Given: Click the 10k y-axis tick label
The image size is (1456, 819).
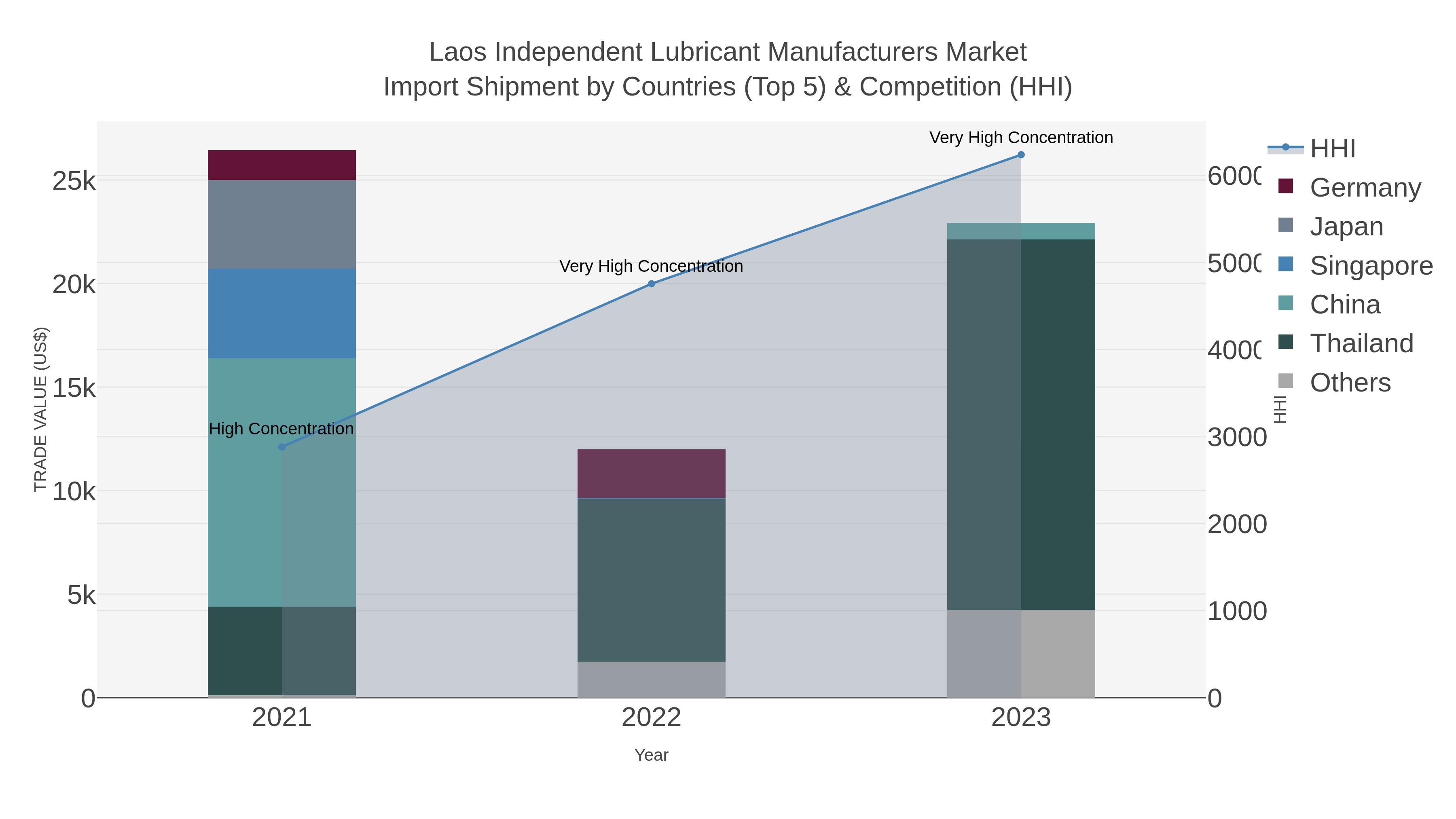Looking at the screenshot, I should click(x=74, y=492).
